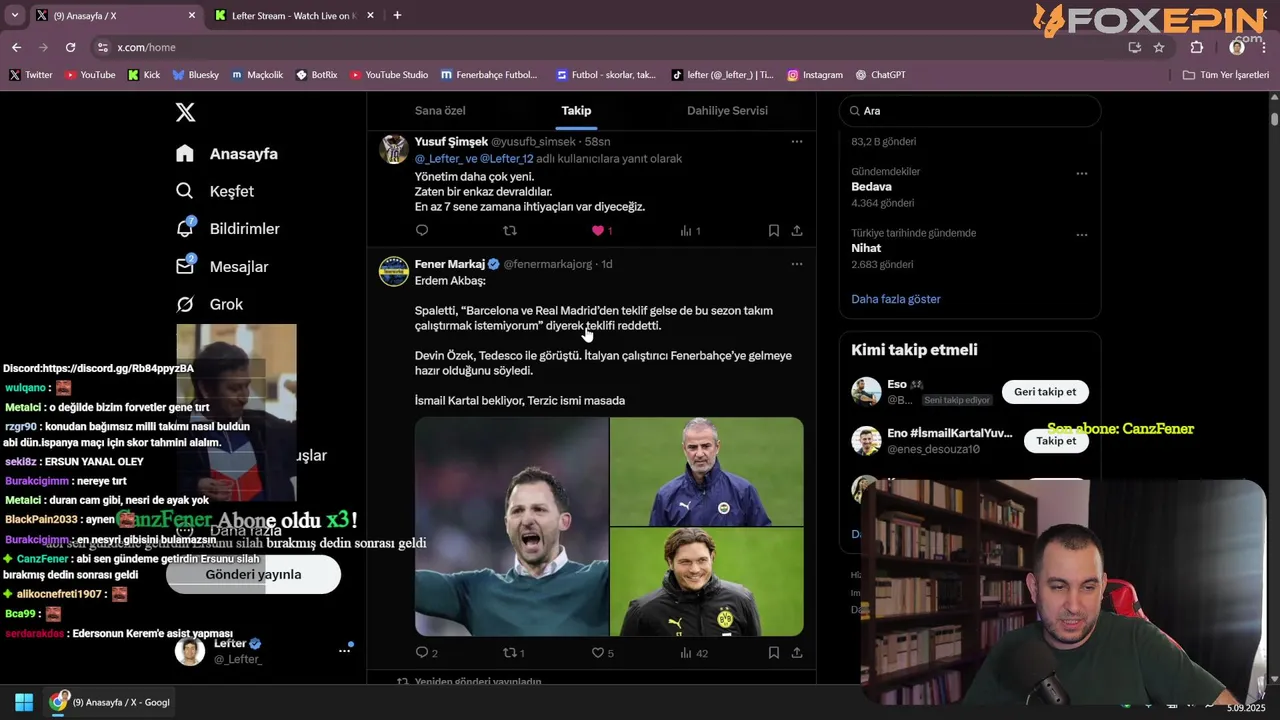Open Terzic photo in post
The height and width of the screenshot is (720, 1280).
pyautogui.click(x=707, y=582)
